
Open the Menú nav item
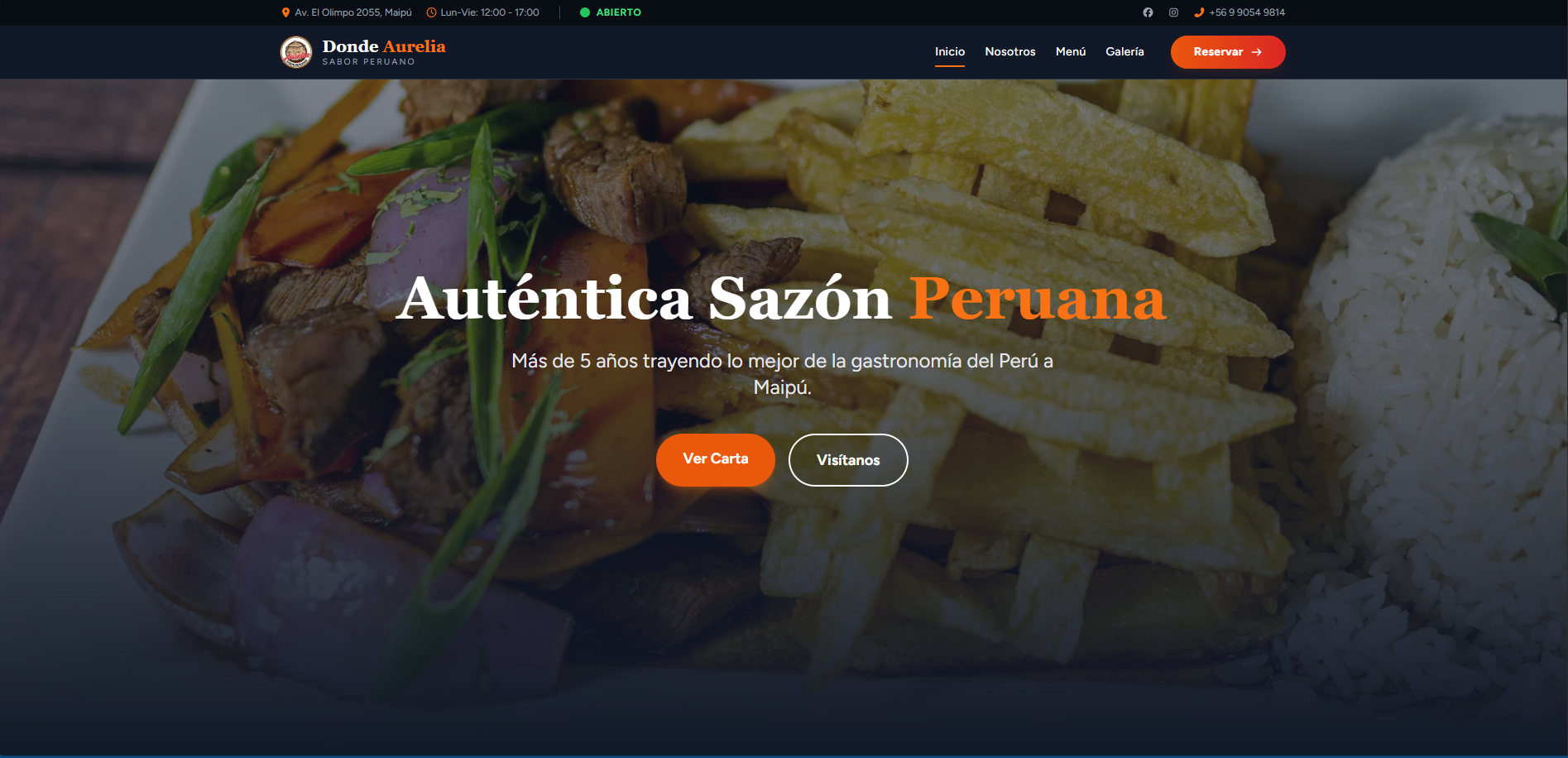(1071, 51)
